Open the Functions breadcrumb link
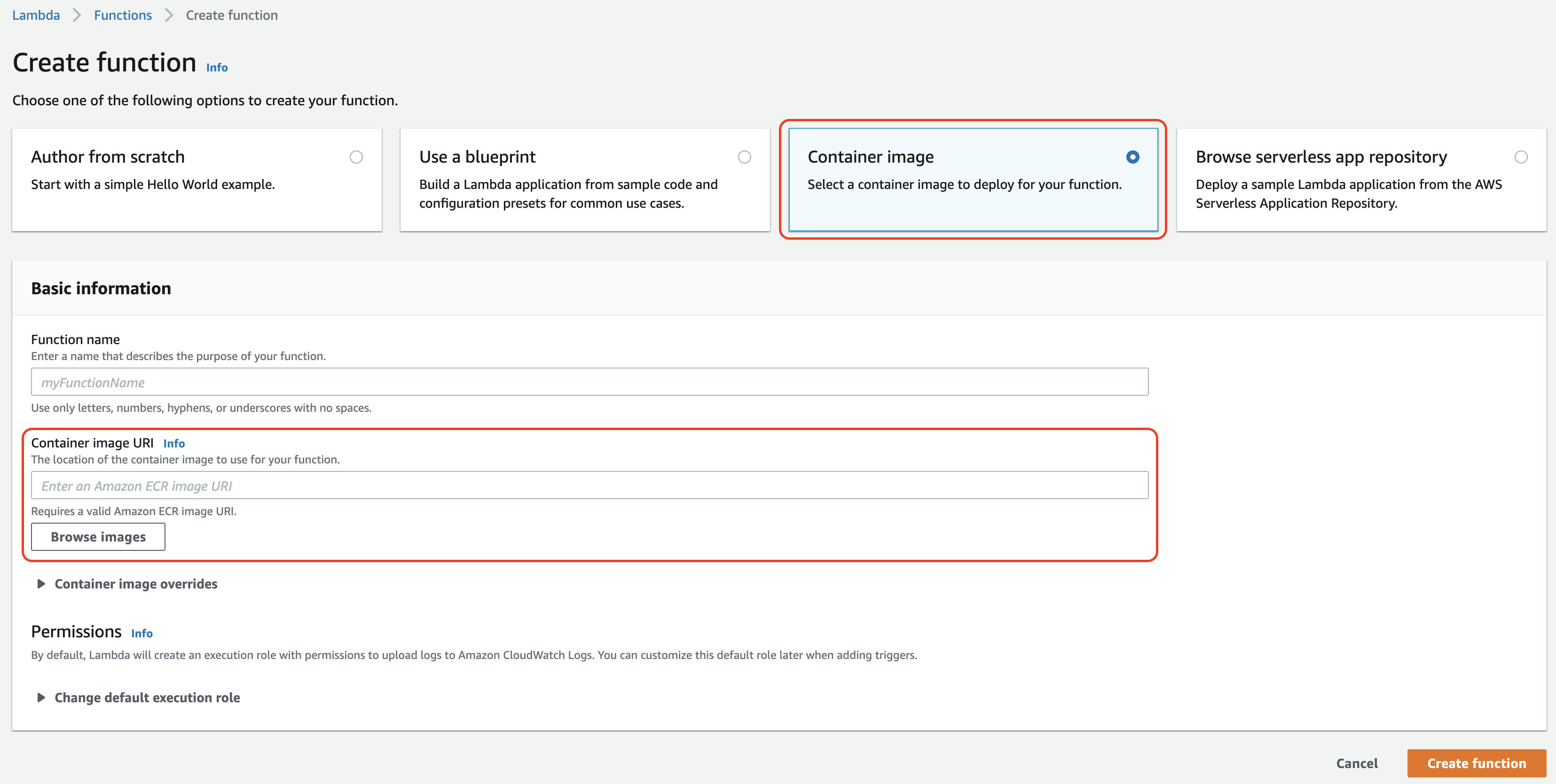The width and height of the screenshot is (1556, 784). [x=123, y=15]
